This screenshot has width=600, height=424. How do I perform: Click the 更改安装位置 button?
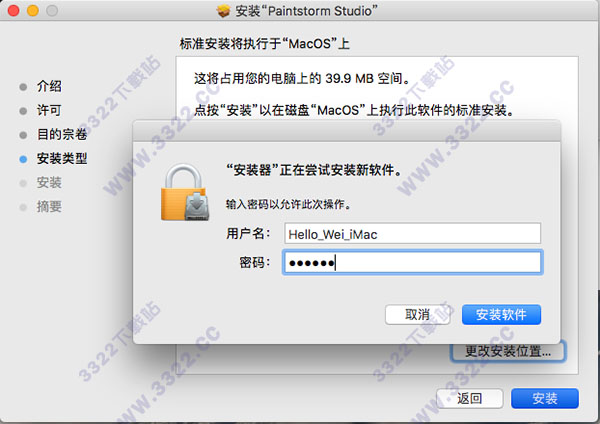(x=508, y=351)
